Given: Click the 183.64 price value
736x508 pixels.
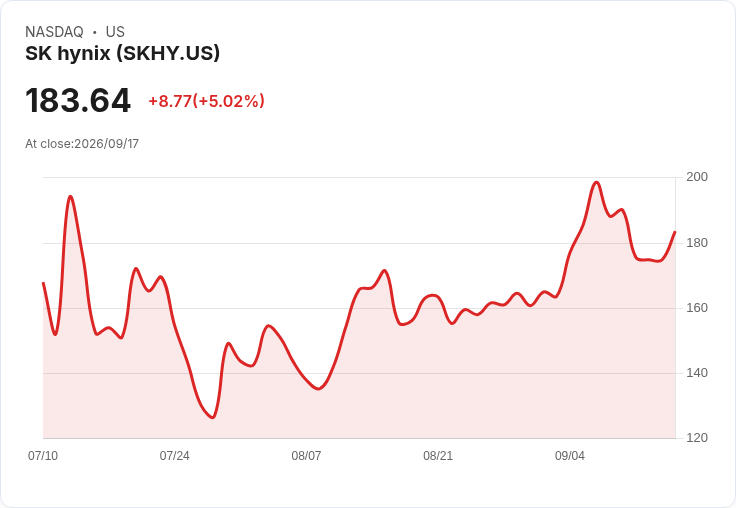Looking at the screenshot, I should (x=78, y=100).
